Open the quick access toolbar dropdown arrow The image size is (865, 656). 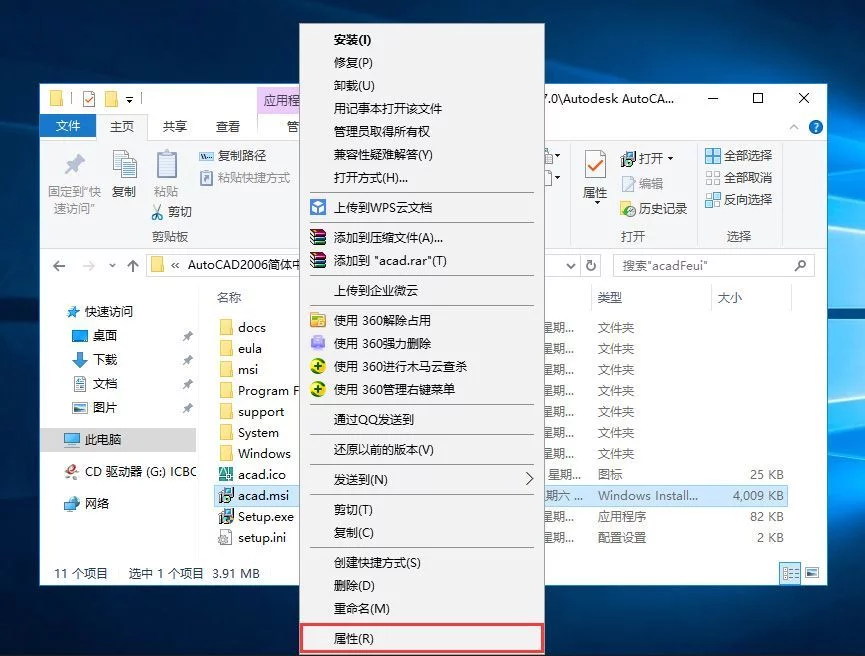coord(130,100)
